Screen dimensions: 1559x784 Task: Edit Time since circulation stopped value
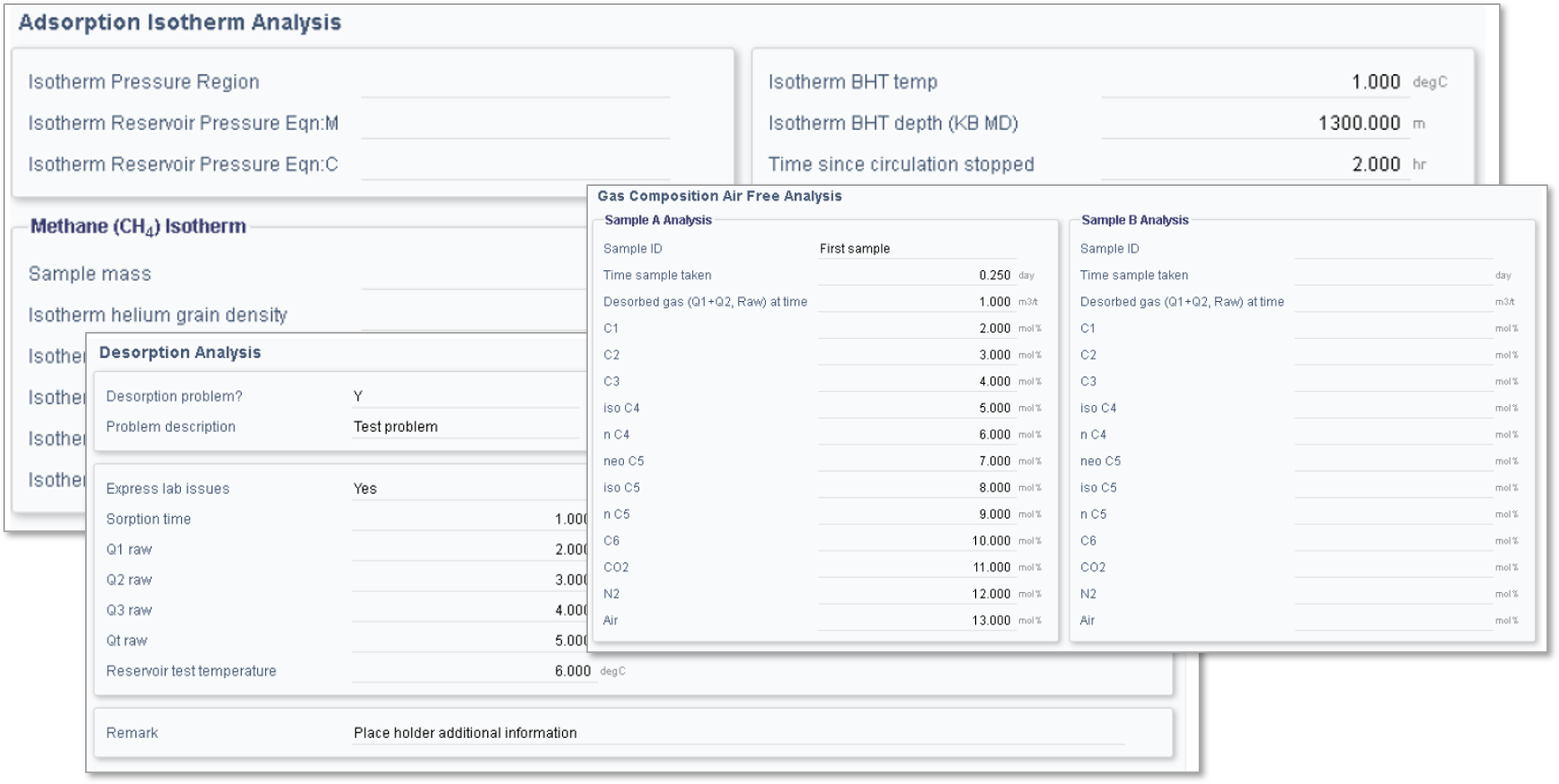(x=1254, y=164)
